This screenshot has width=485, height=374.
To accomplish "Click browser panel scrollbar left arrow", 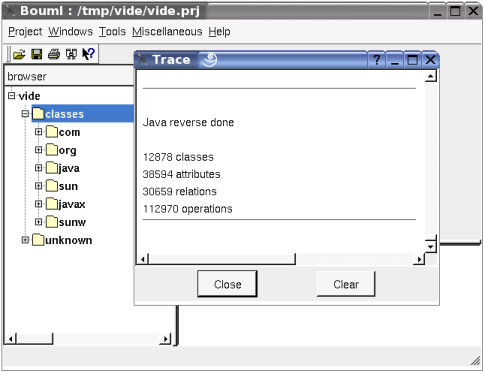I will (11, 339).
